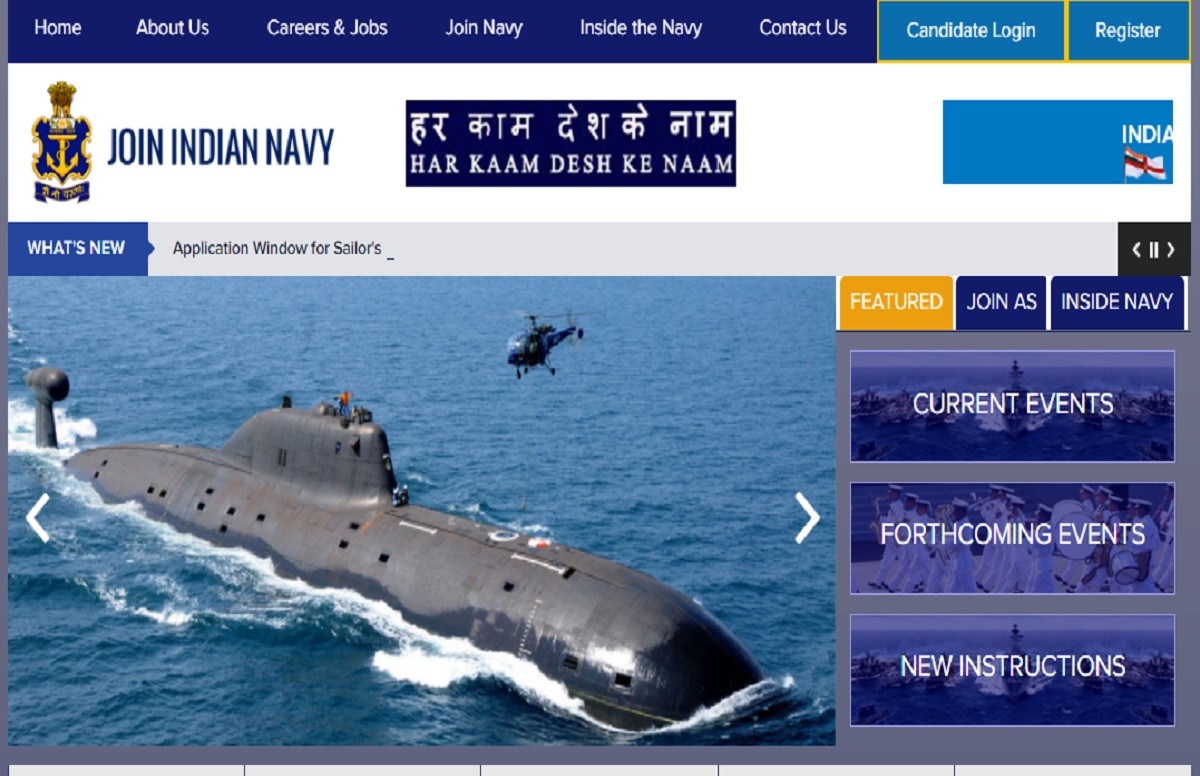The width and height of the screenshot is (1200, 776).
Task: Select the Inside Navy sidebar tab
Action: tap(1116, 302)
